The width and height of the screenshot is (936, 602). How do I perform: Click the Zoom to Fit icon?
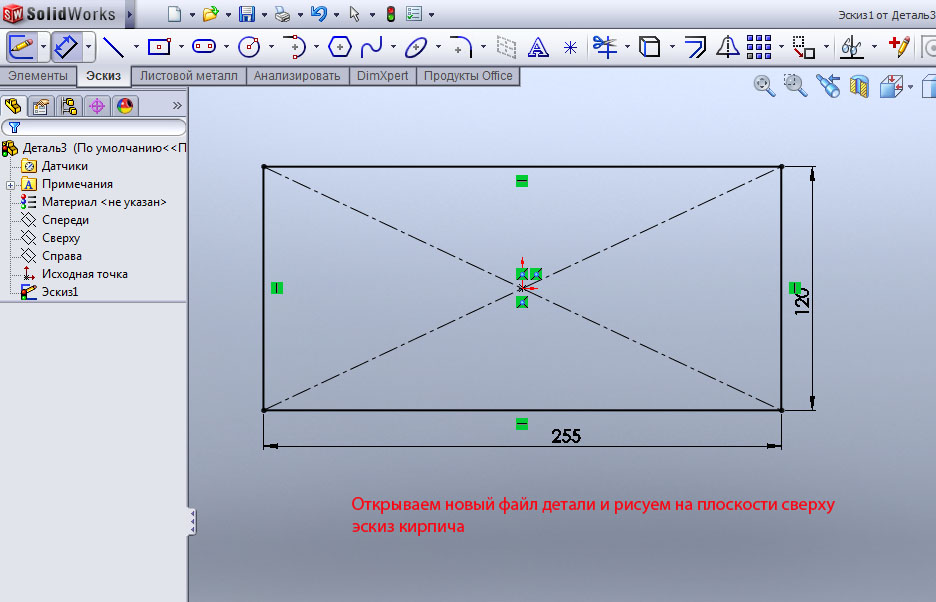pos(764,86)
